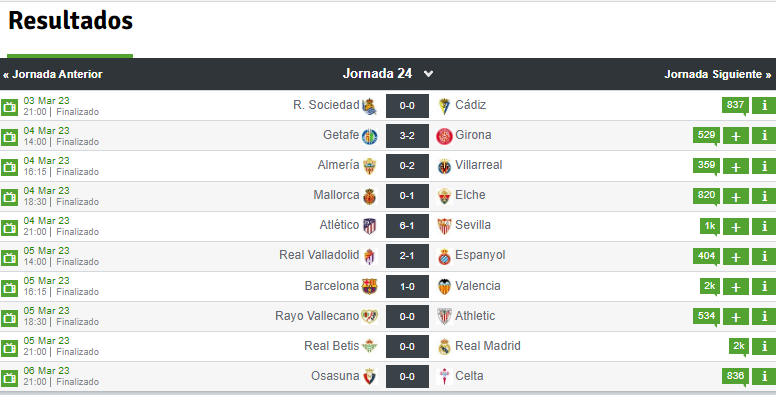Viewport: 776px width, 395px height.
Task: Expand plus button on Mallorca vs Elche
Action: pyautogui.click(x=736, y=197)
